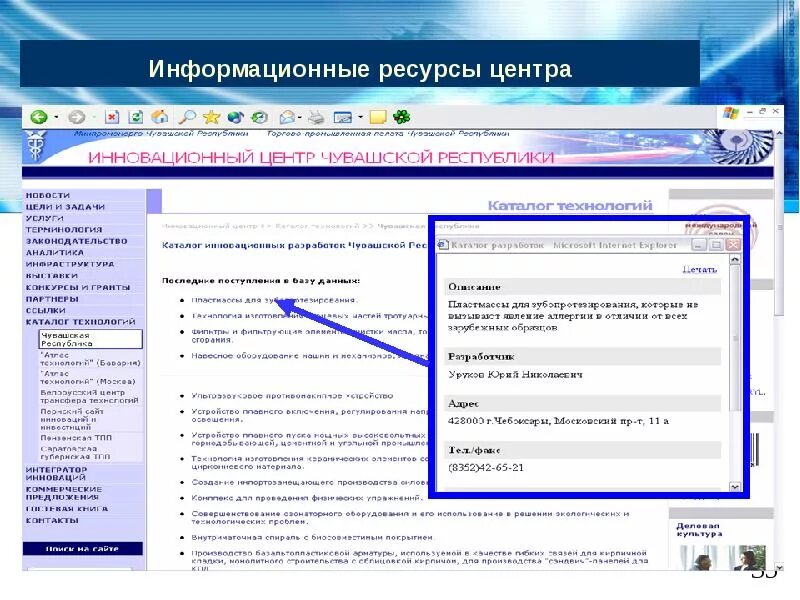Open Комплекс для проведения физических упражнений link

307,497
